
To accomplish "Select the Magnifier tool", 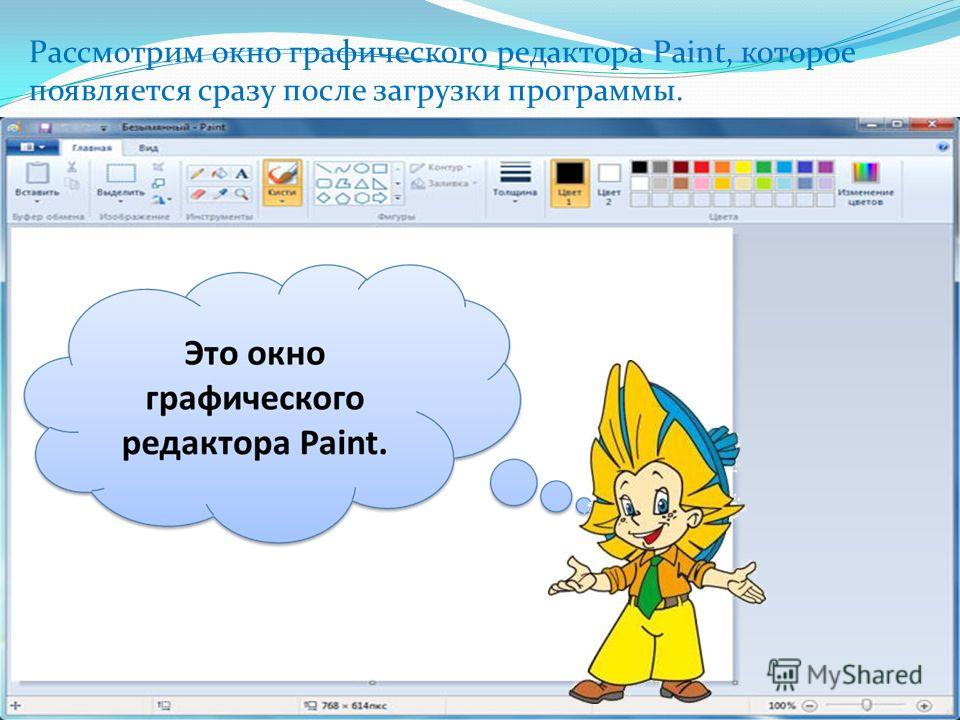I will click(x=242, y=195).
